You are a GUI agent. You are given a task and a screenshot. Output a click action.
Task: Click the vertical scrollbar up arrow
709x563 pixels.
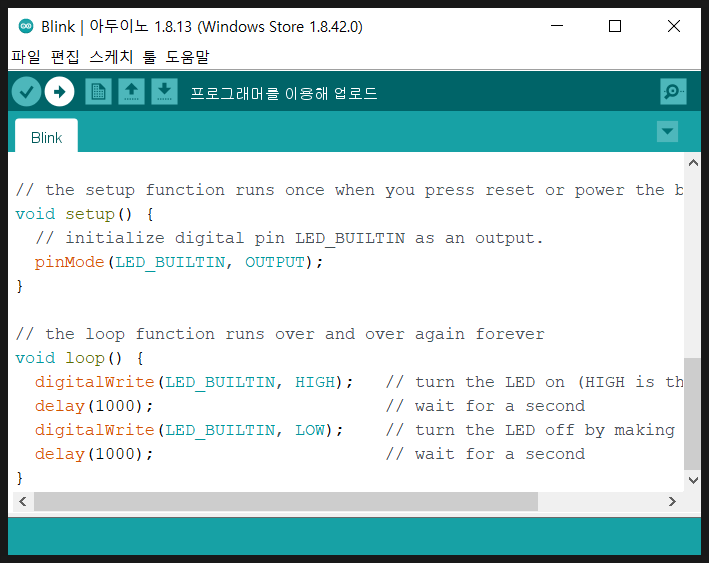(693, 163)
